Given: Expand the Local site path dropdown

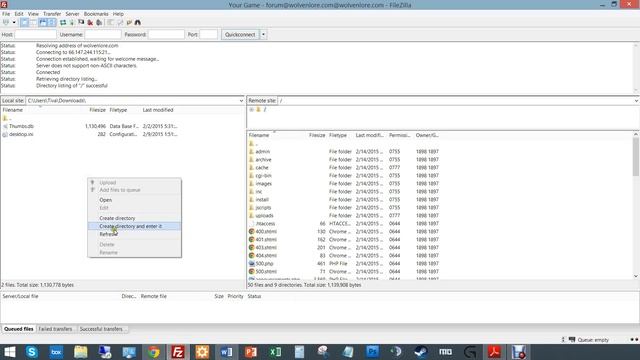Looking at the screenshot, I should [241, 101].
